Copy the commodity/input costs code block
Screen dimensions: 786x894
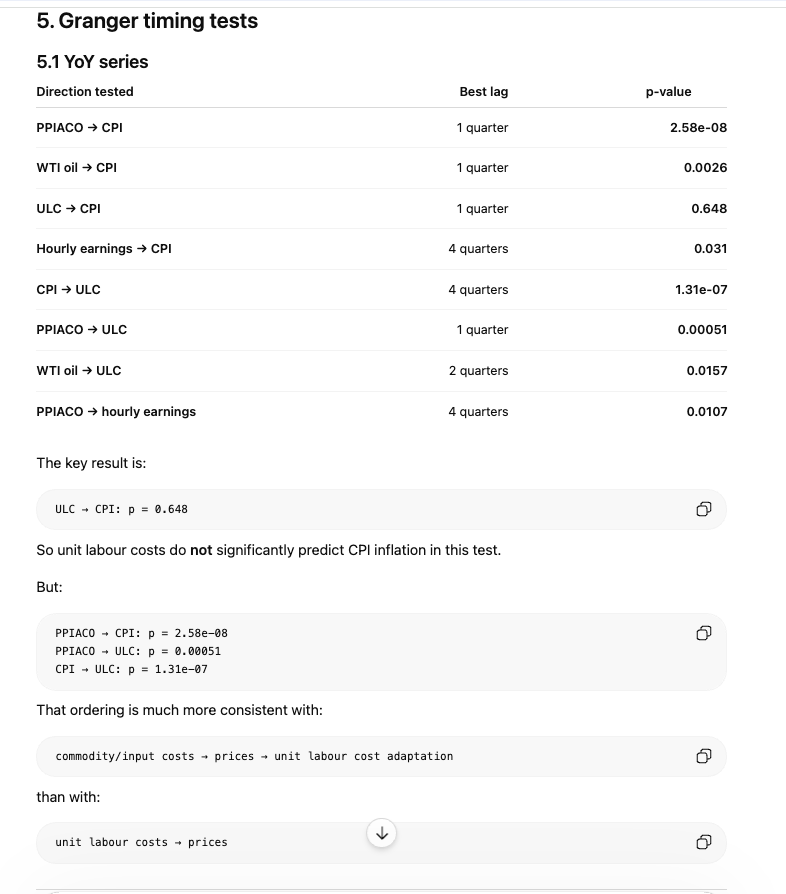click(704, 756)
